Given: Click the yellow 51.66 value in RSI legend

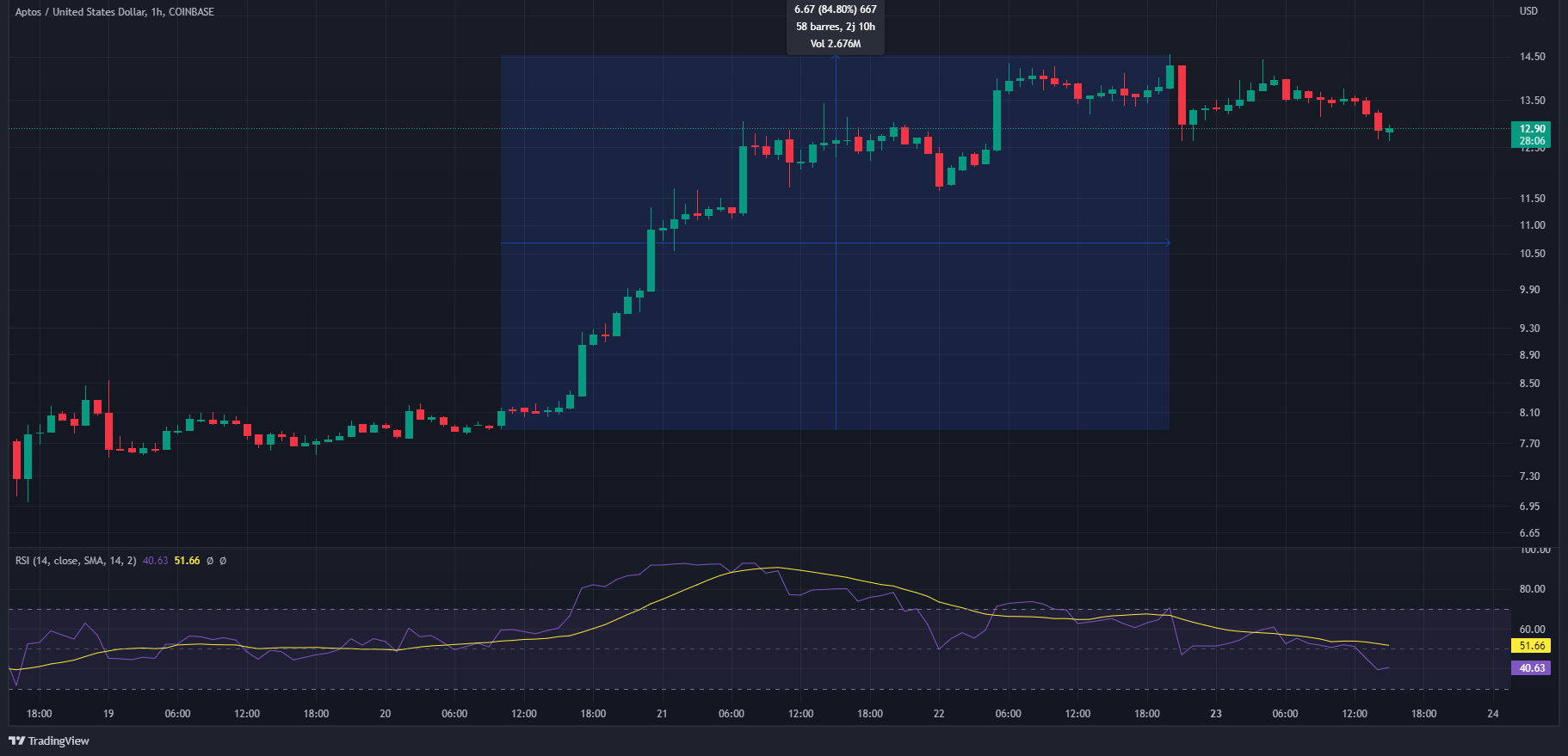Looking at the screenshot, I should click(x=187, y=561).
